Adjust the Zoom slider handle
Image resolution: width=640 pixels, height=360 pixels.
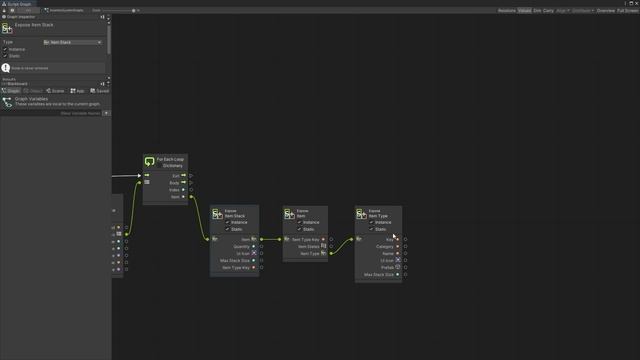tap(133, 10)
